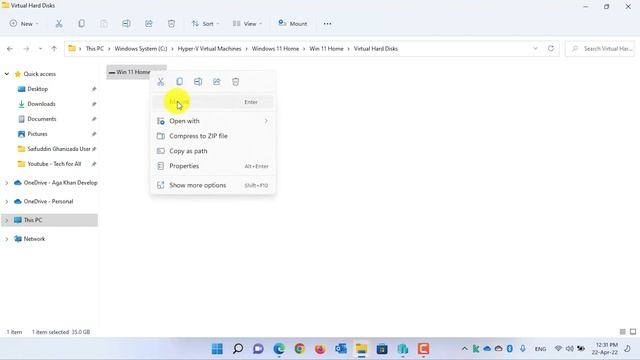The height and width of the screenshot is (360, 640).
Task: Select Compress to ZIP file
Action: tap(213, 136)
